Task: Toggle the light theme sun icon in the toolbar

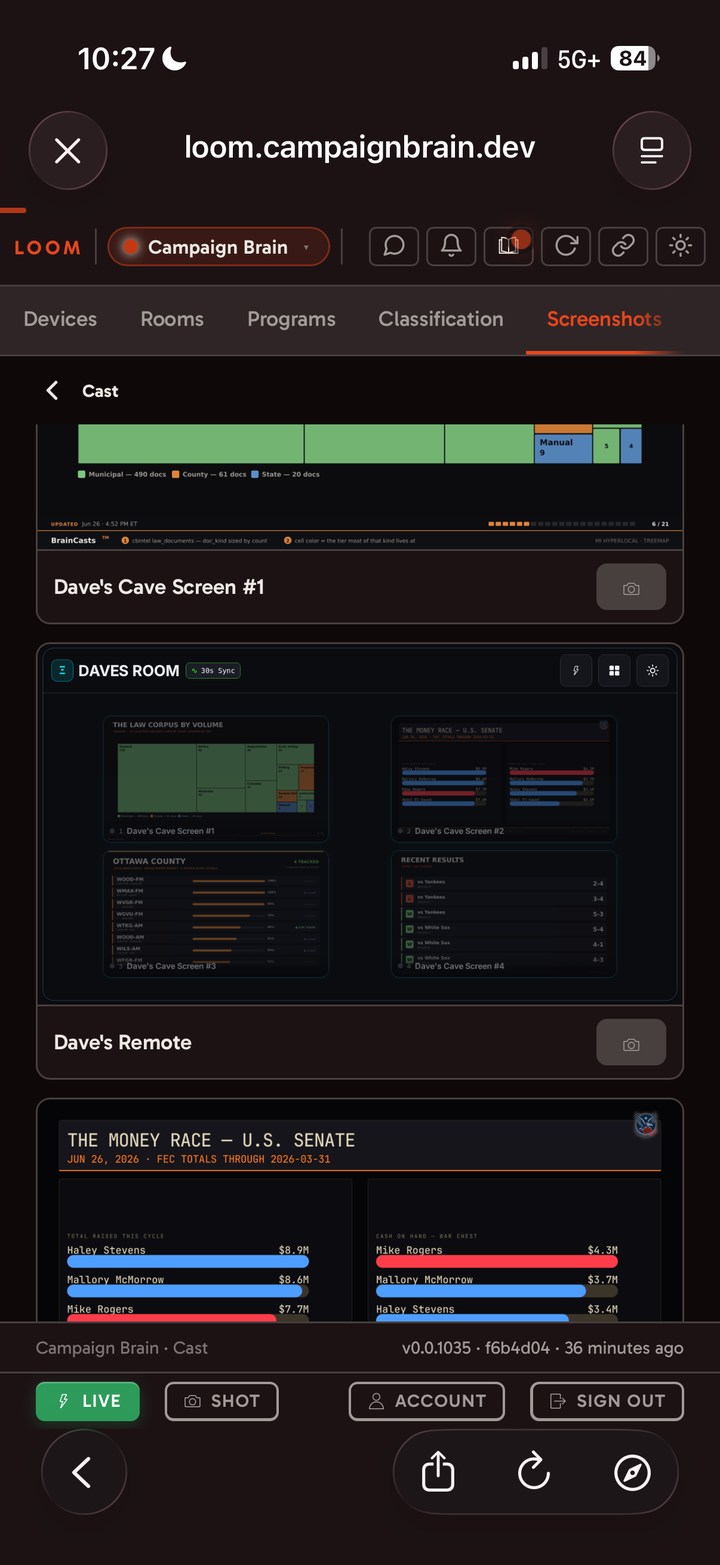Action: [x=681, y=246]
